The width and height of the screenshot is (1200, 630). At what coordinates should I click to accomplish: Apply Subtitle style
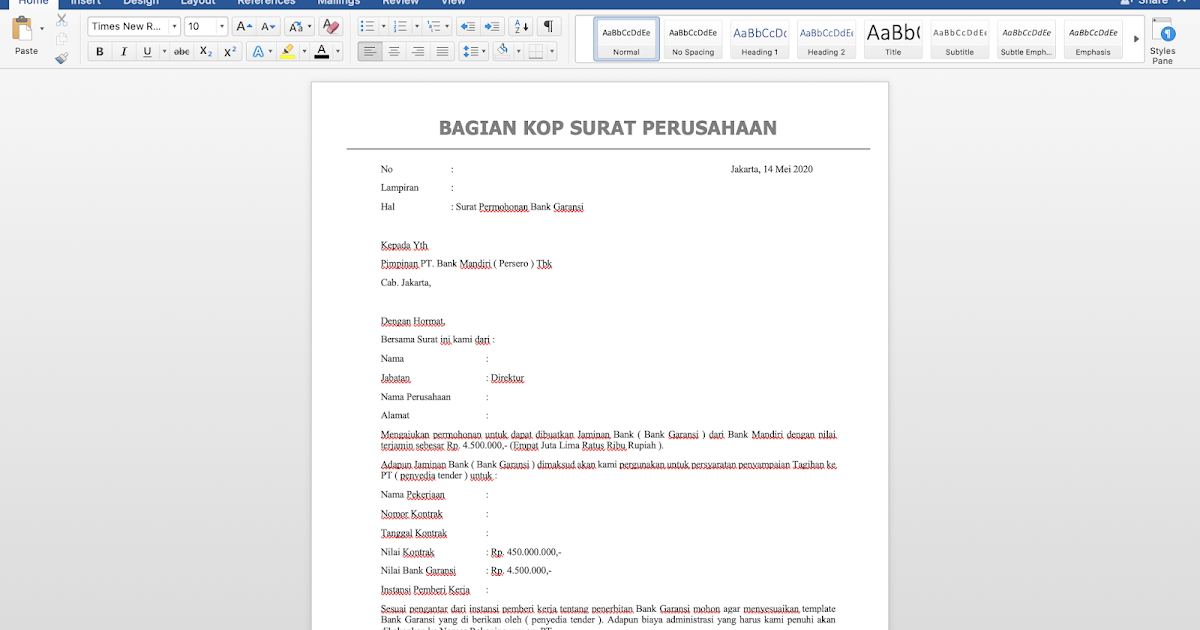[960, 39]
